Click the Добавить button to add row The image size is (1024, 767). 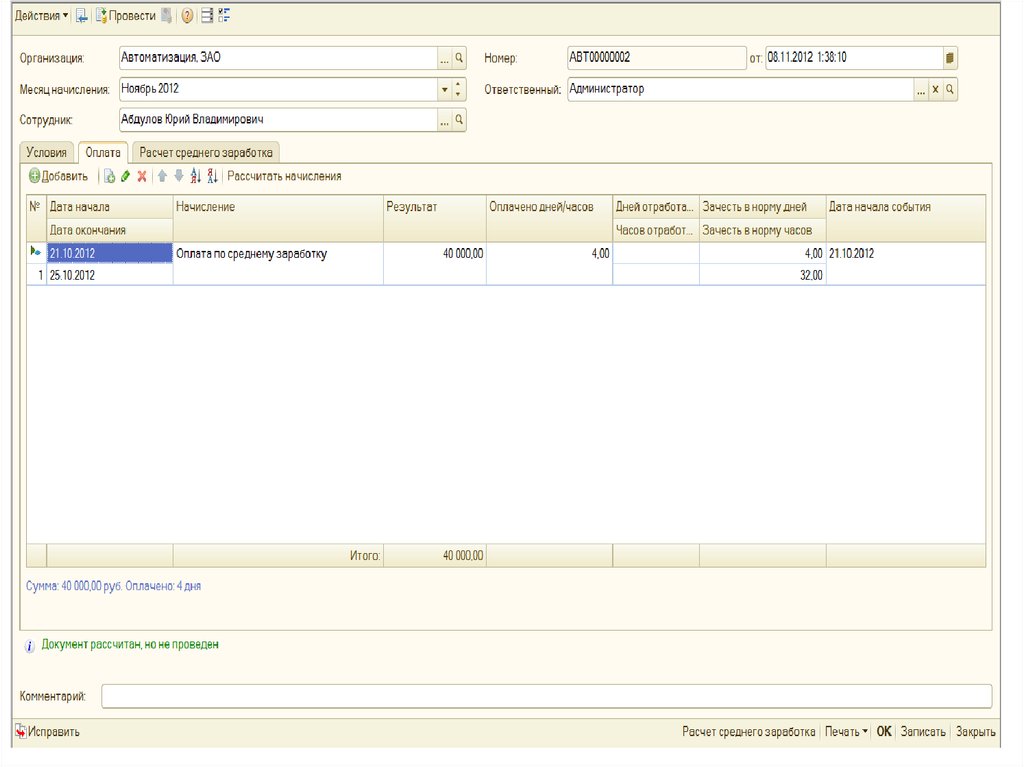point(58,177)
